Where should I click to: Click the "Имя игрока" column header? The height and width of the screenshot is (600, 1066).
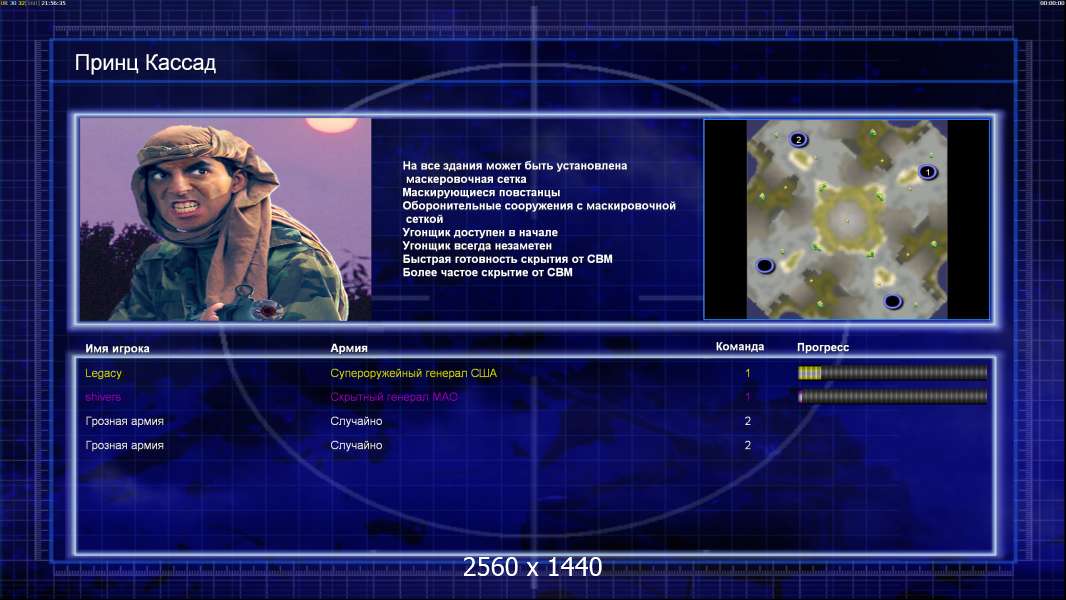tap(117, 349)
